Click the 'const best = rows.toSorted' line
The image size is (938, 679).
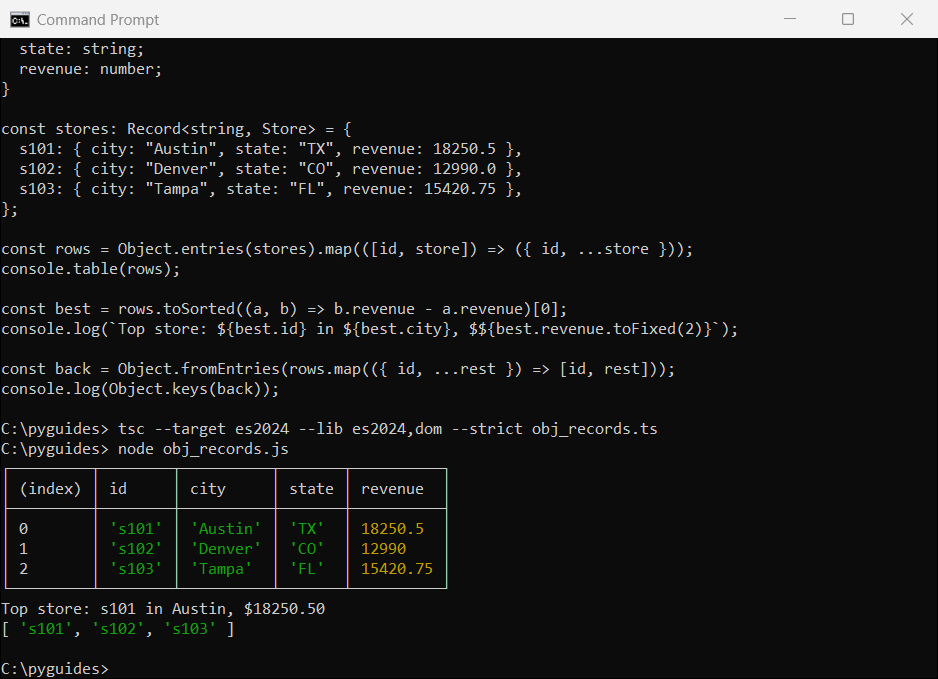[284, 309]
